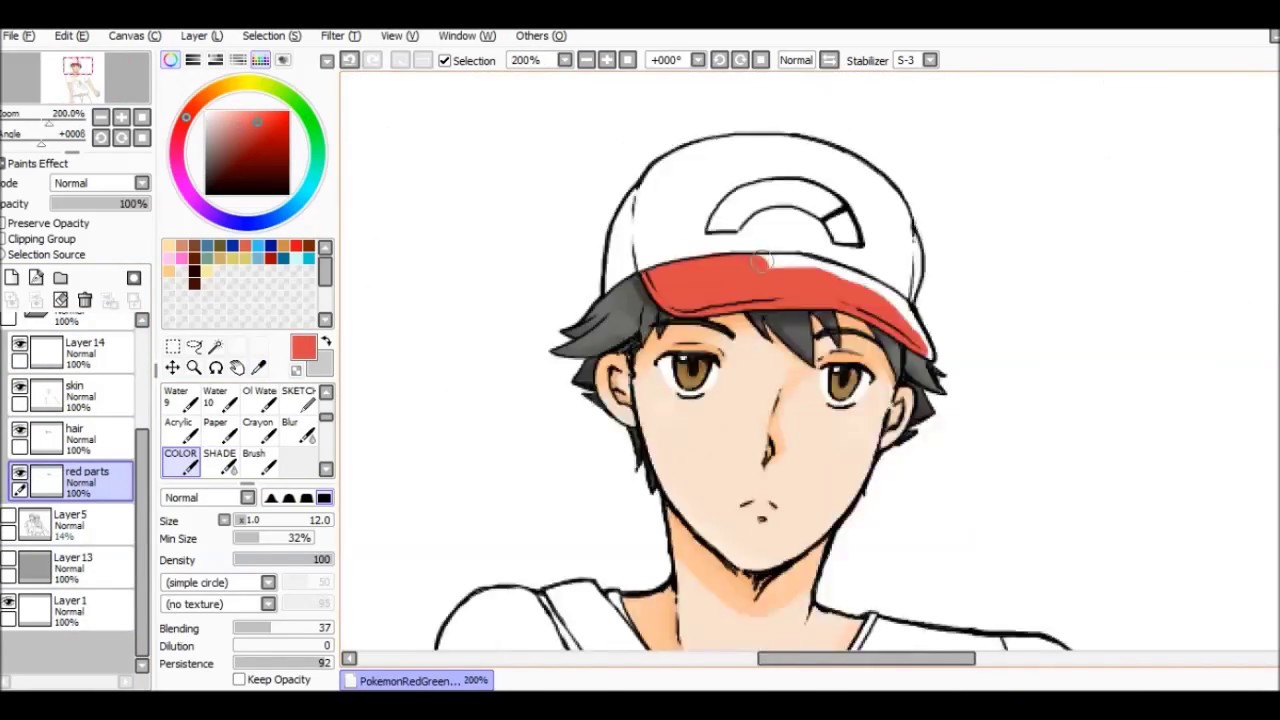Screen dimensions: 1280x720
Task: Select the rectangular Selection tool
Action: pos(173,346)
